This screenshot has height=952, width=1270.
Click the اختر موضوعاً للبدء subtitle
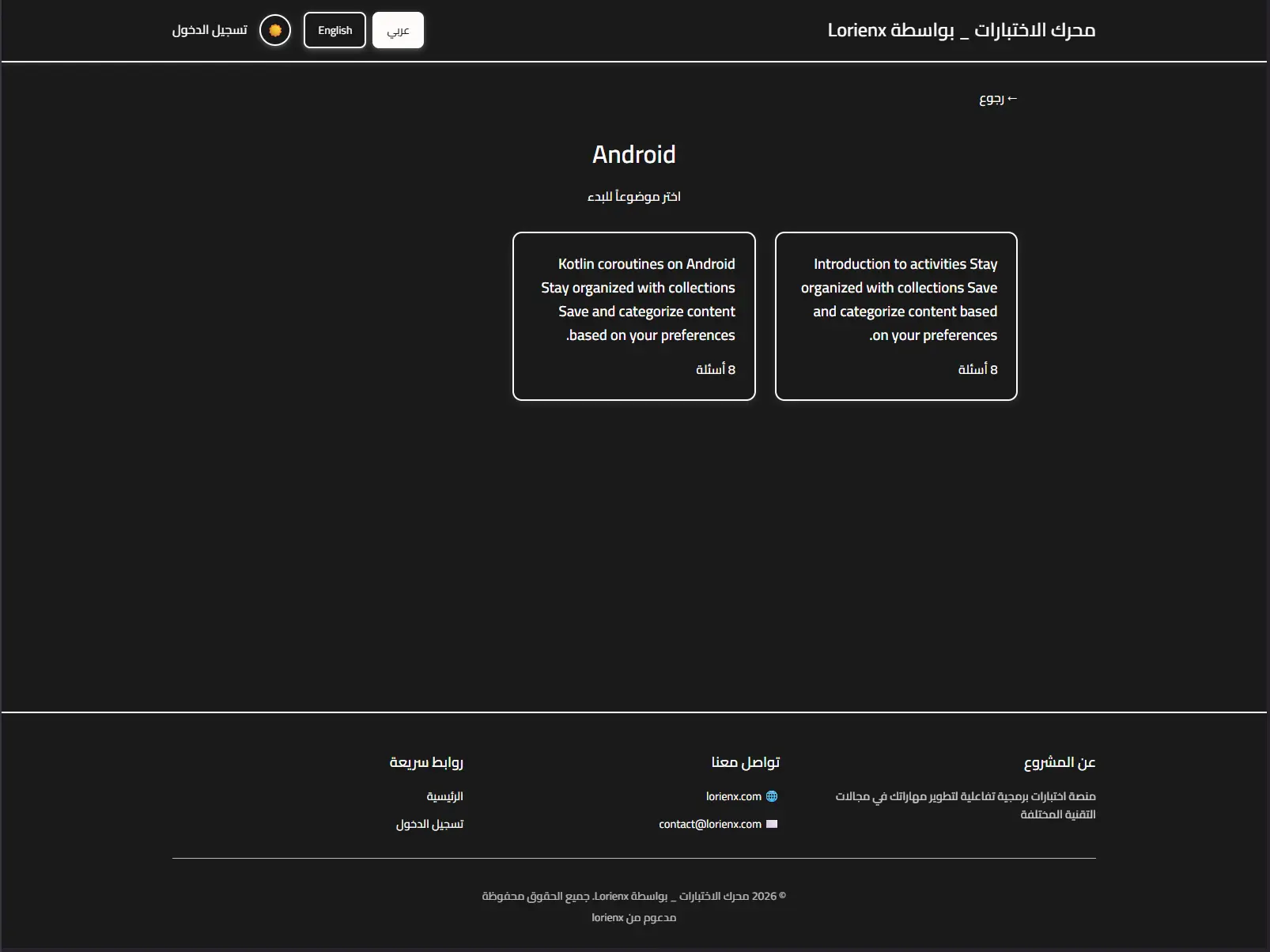point(633,196)
